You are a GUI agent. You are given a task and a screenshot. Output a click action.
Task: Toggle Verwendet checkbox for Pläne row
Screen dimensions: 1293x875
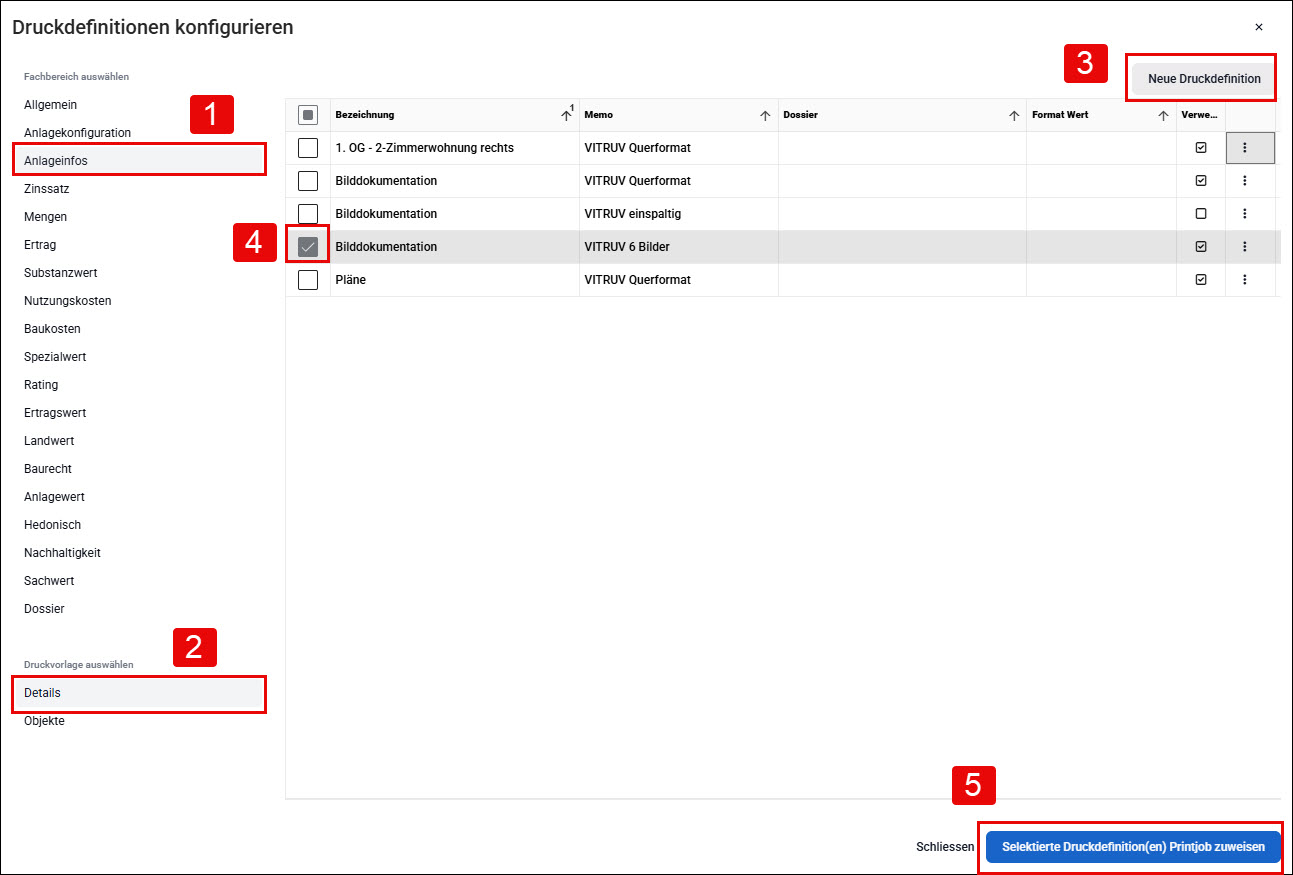click(x=1201, y=280)
